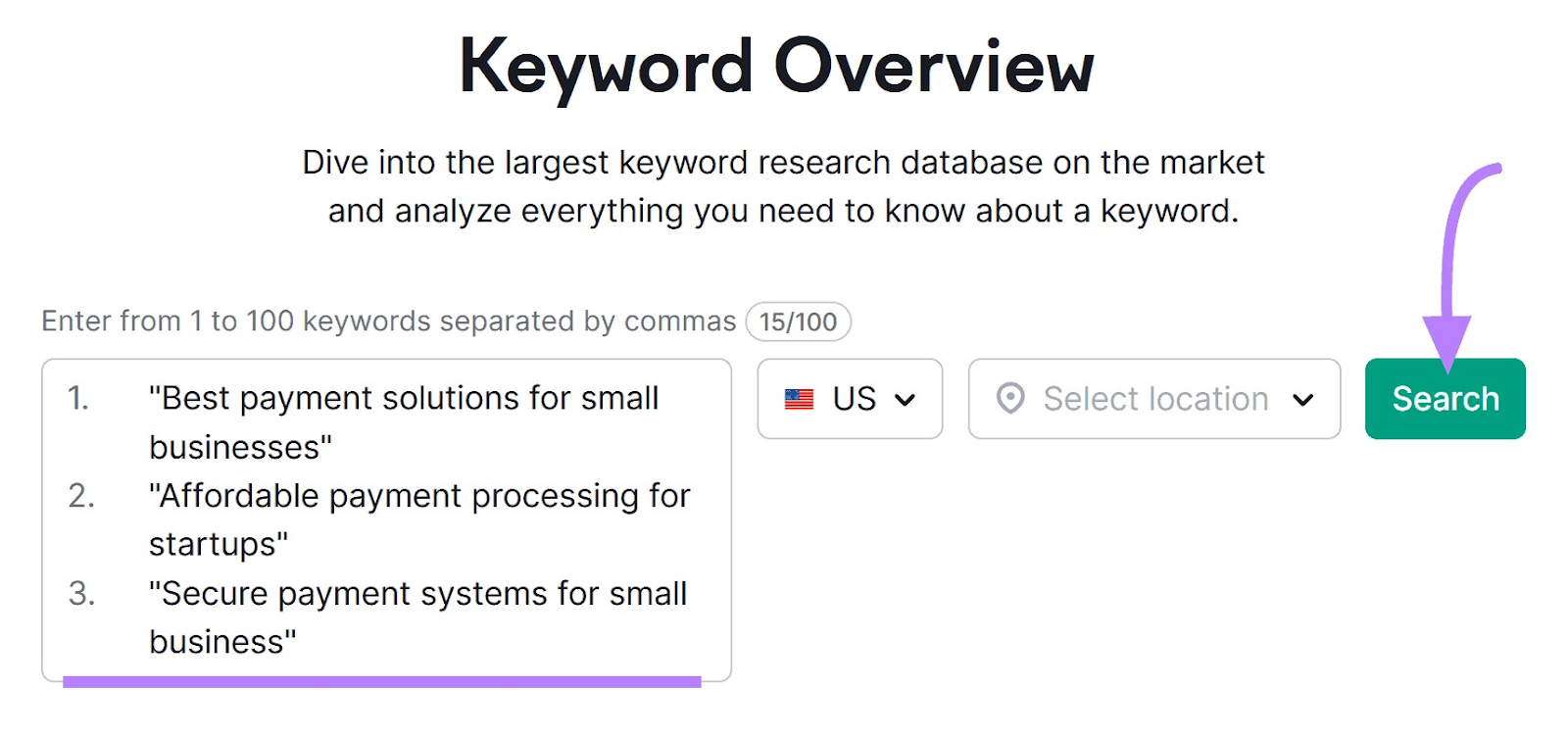This screenshot has height=740, width=1568.
Task: Expand the Select location dropdown
Action: coord(1153,399)
